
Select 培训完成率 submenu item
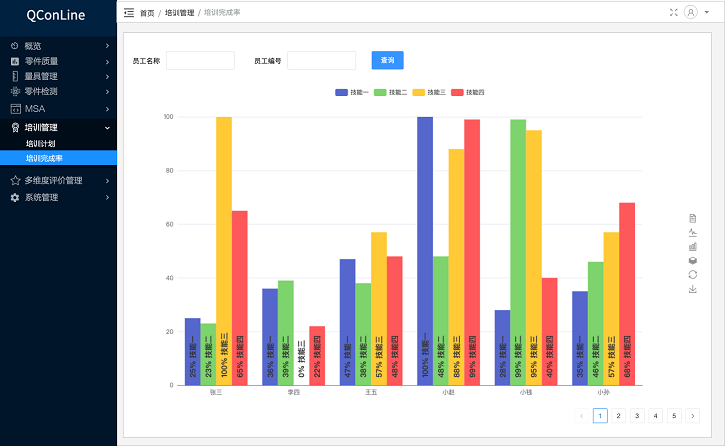coord(44,158)
